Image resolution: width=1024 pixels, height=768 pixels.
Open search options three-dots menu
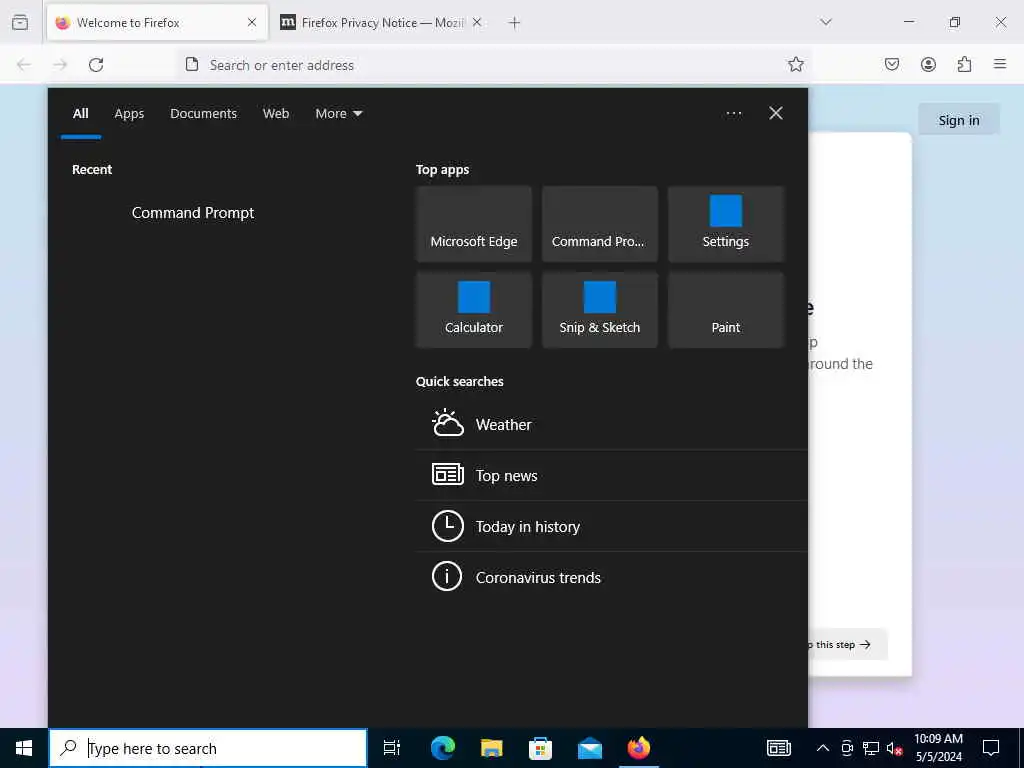pos(734,114)
